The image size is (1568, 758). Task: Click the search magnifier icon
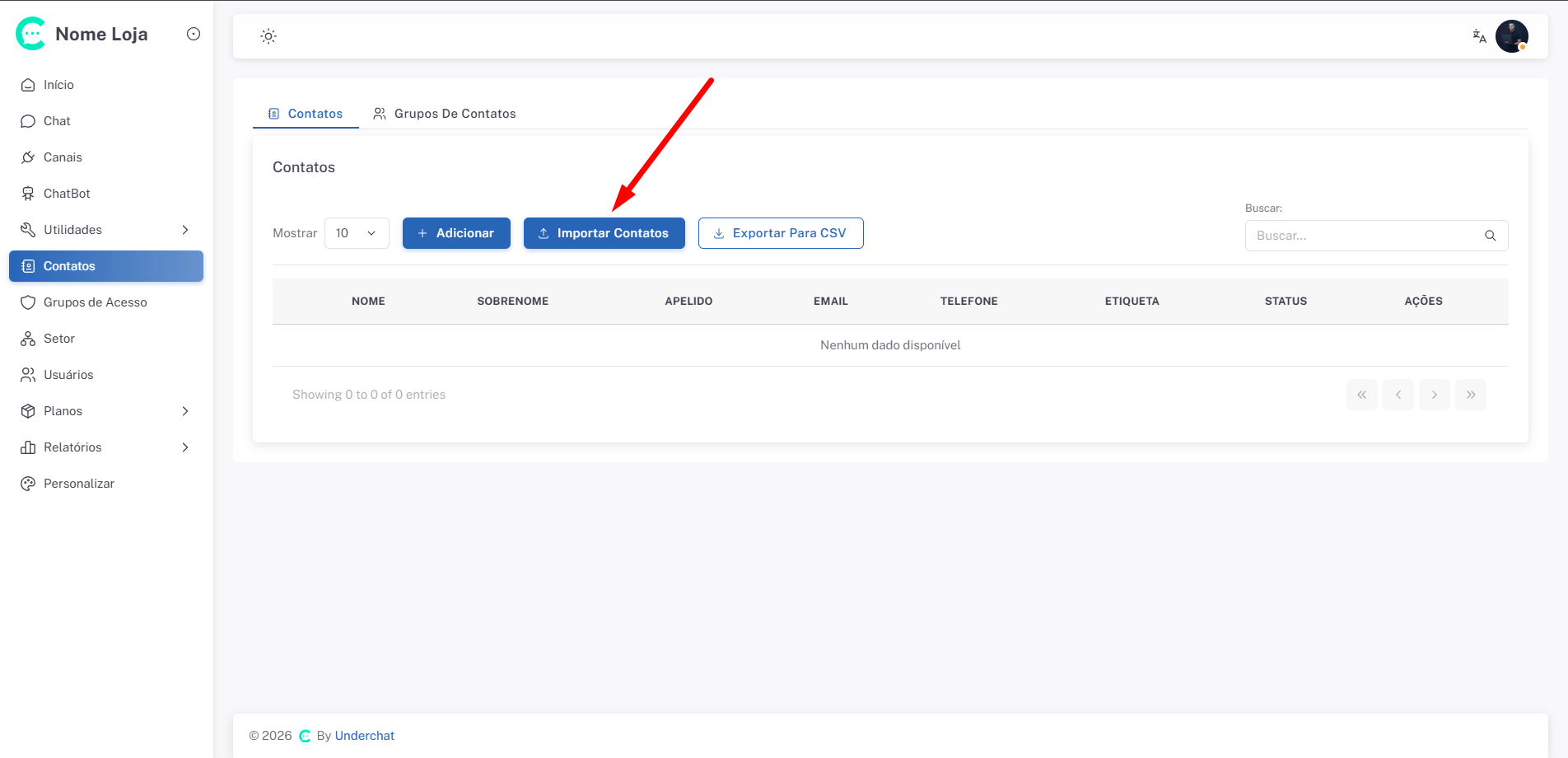(x=1490, y=236)
